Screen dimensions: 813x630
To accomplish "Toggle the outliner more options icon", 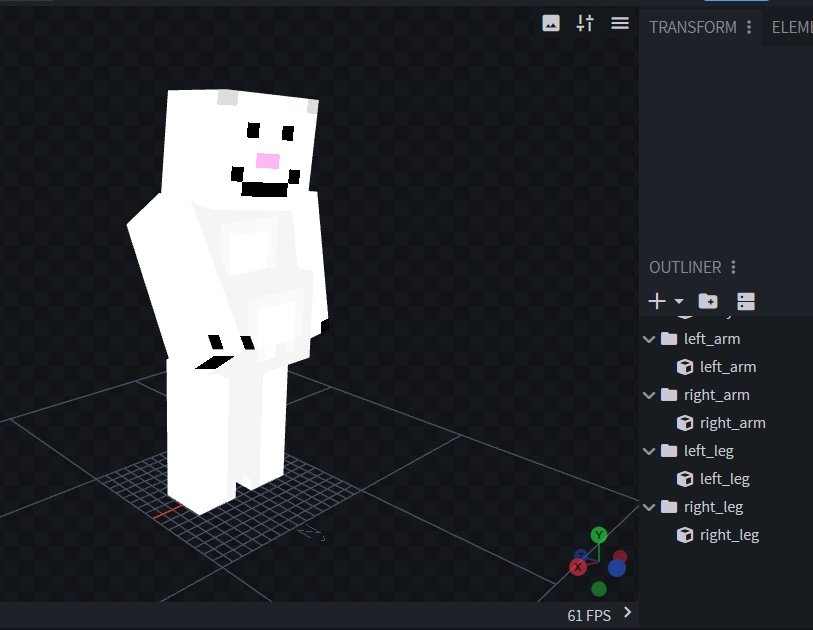I will click(x=746, y=301).
